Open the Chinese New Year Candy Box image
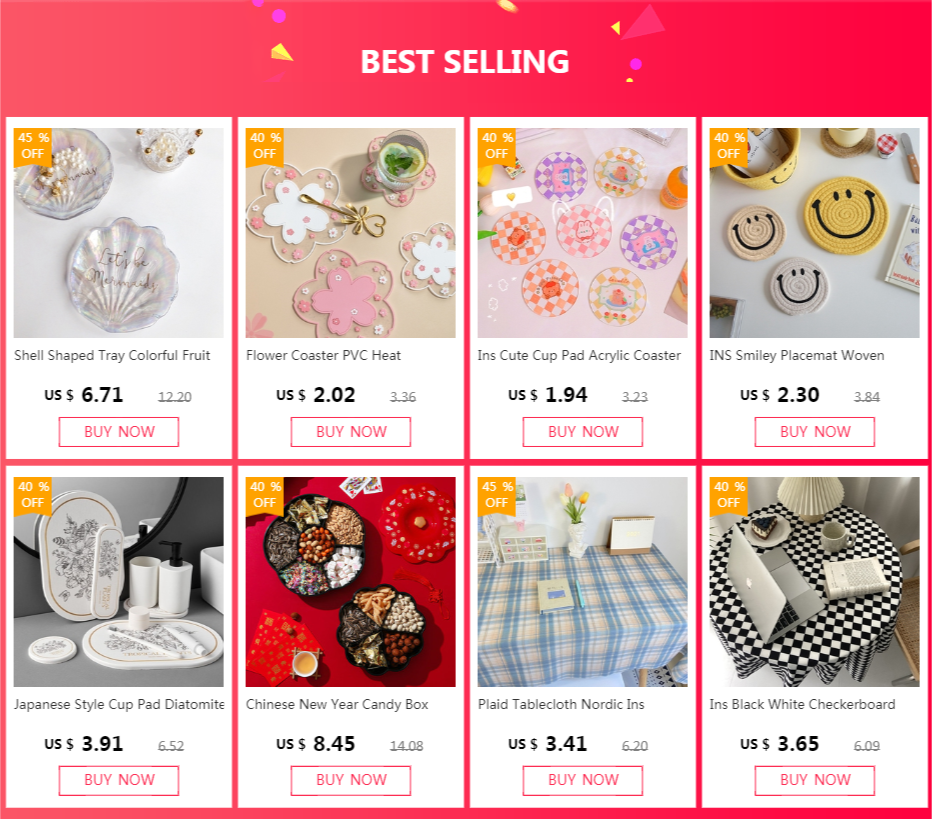 [351, 582]
